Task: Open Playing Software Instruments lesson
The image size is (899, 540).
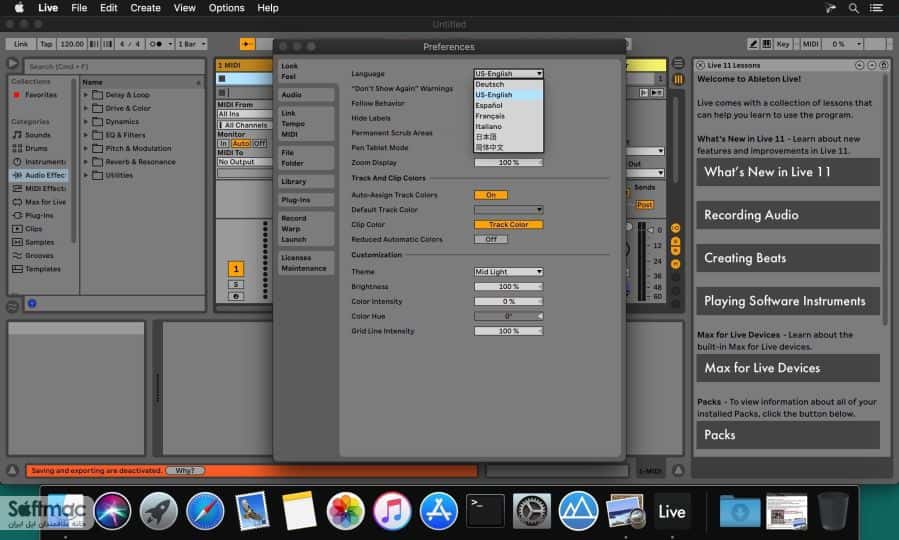Action: pos(788,301)
